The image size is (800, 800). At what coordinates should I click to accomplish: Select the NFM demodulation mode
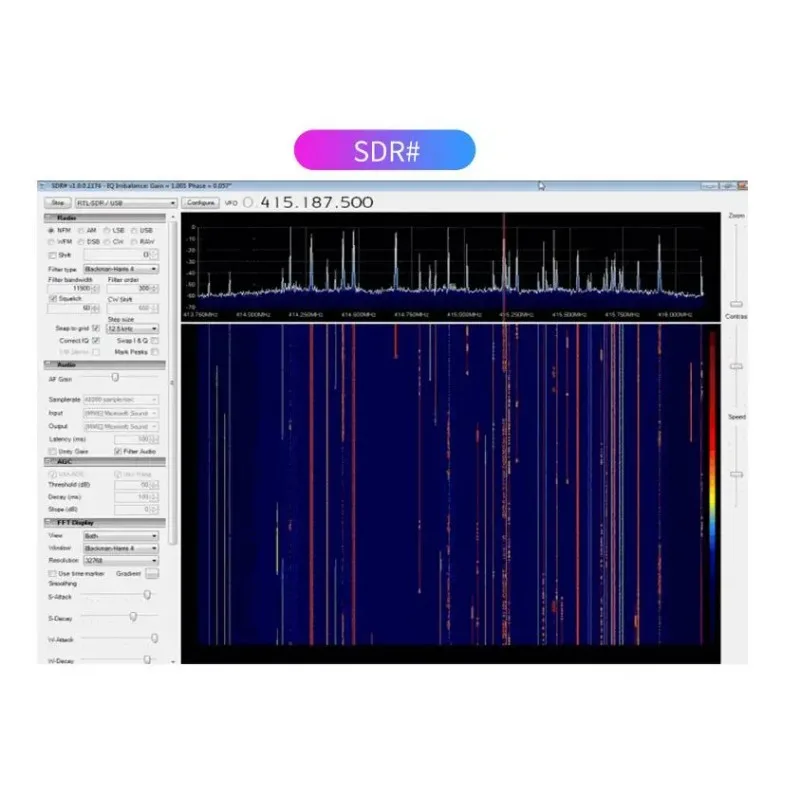[x=51, y=230]
